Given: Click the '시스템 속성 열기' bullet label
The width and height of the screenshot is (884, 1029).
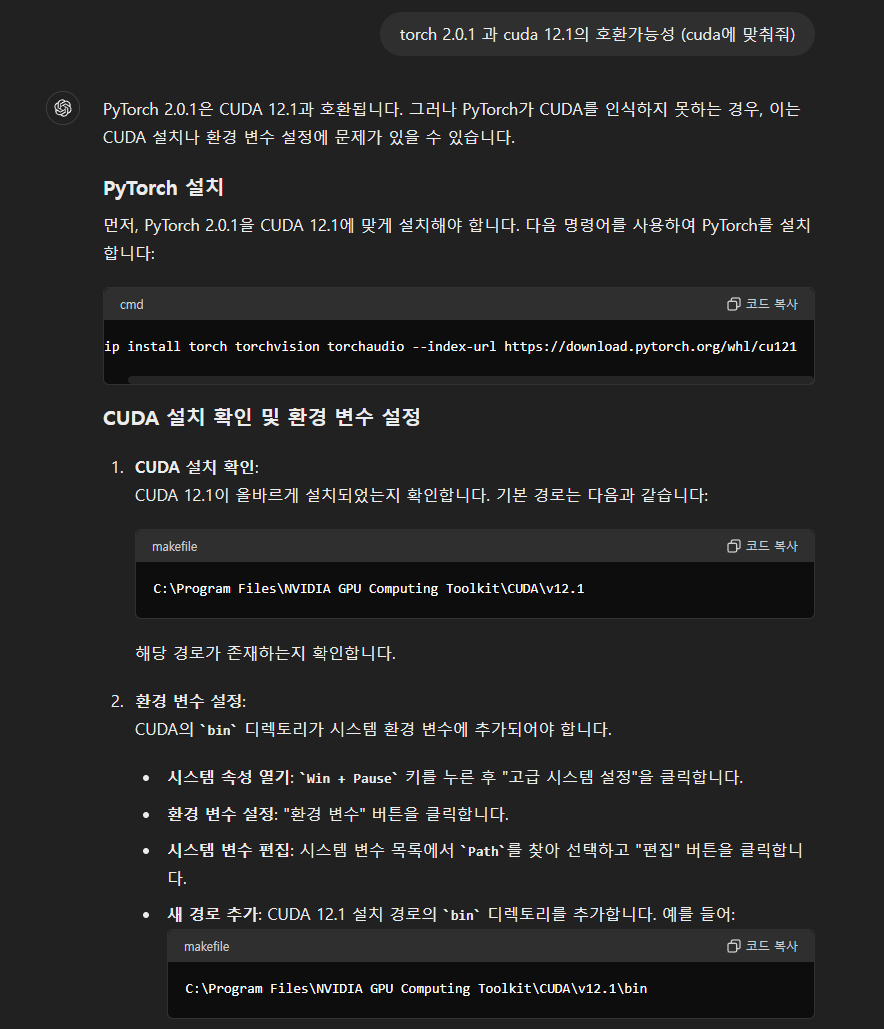Looking at the screenshot, I should coord(230,778).
